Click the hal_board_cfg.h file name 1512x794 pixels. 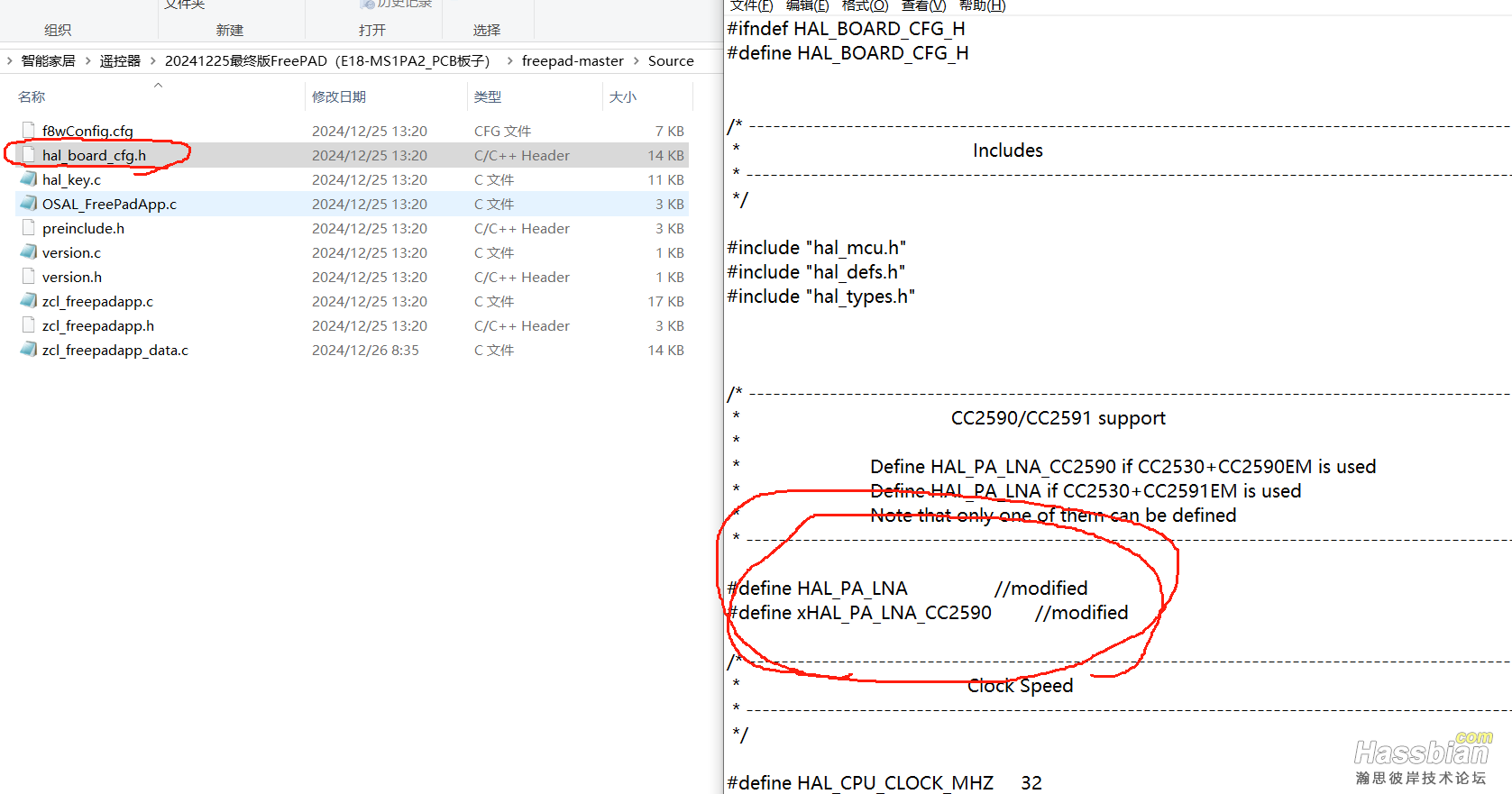click(94, 155)
